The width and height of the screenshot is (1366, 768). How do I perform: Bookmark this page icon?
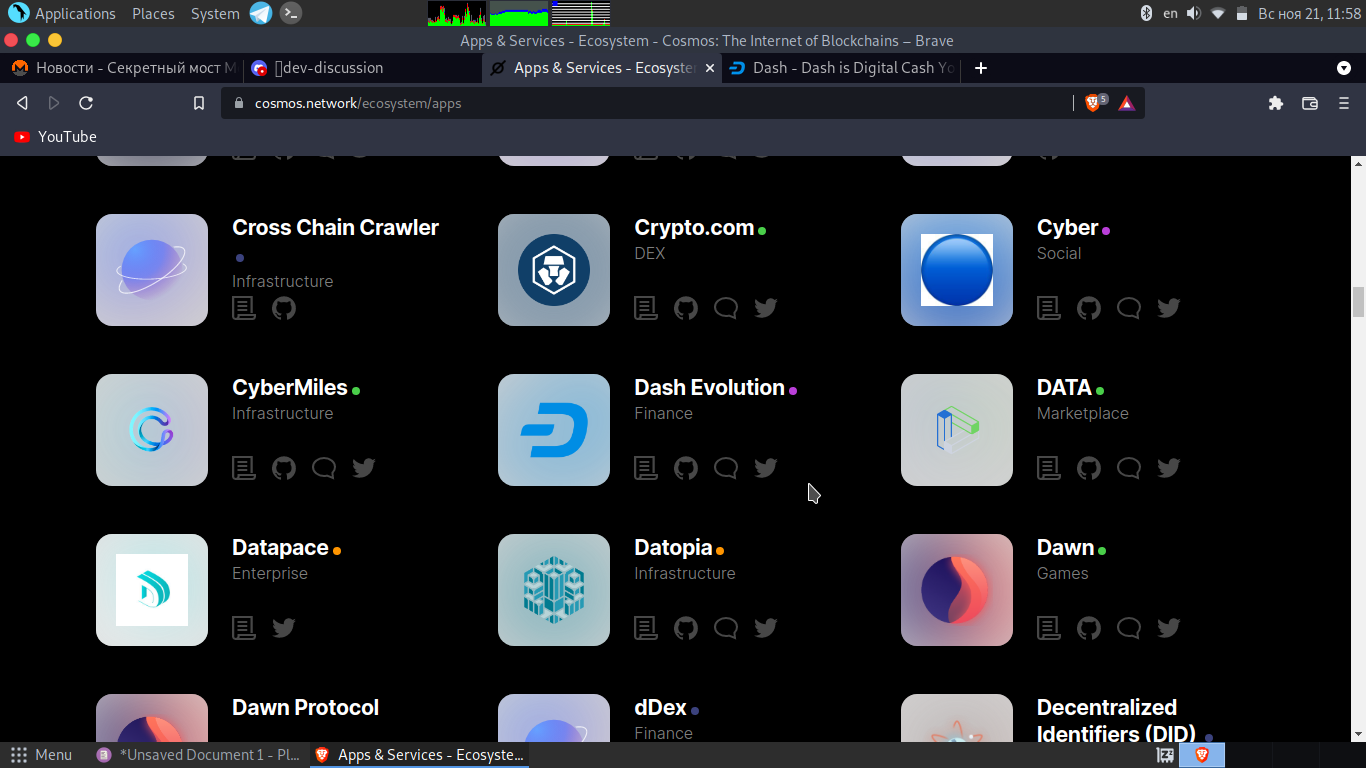point(199,103)
